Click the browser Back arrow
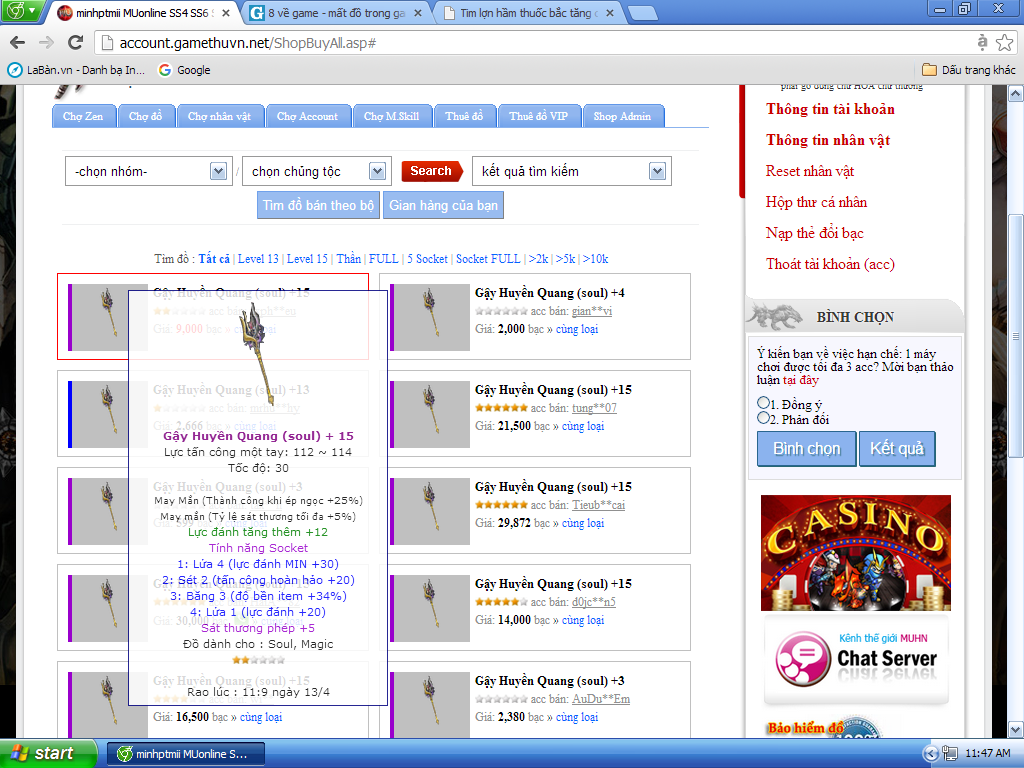The width and height of the screenshot is (1024, 768). (x=18, y=43)
